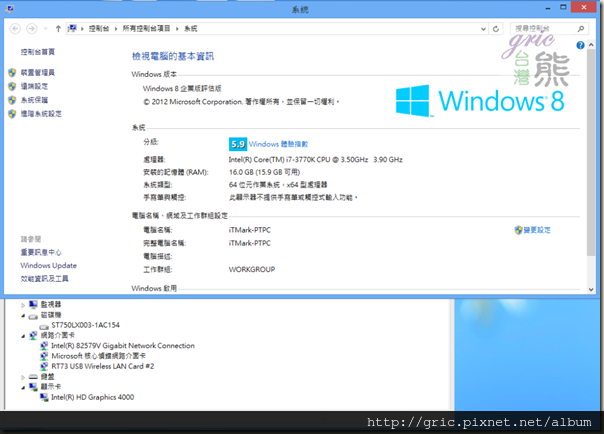This screenshot has width=604, height=434.
Task: Click the shield icon beside 系統保護
Action: (x=12, y=100)
